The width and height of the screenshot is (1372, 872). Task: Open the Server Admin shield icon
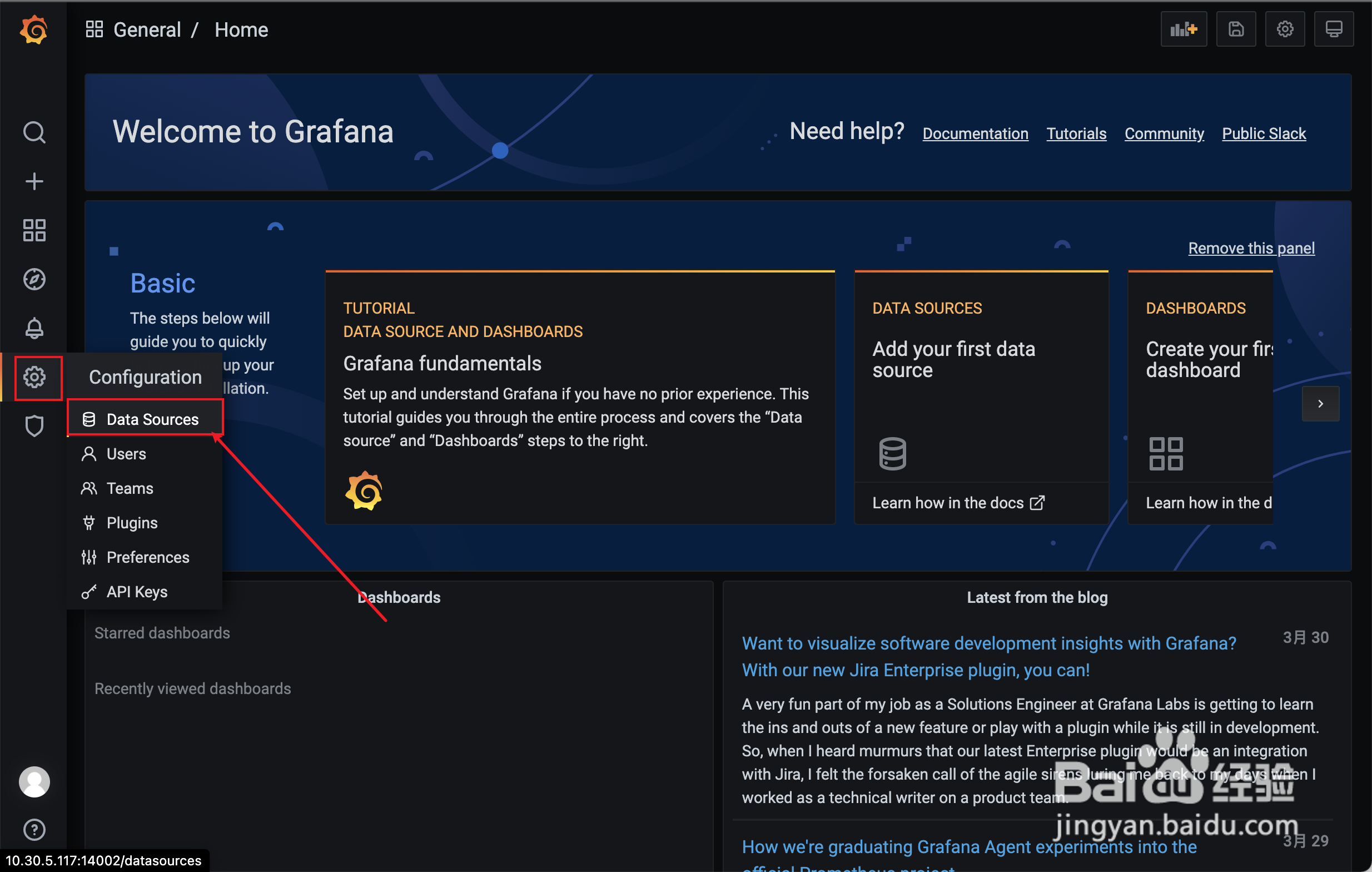(x=34, y=426)
